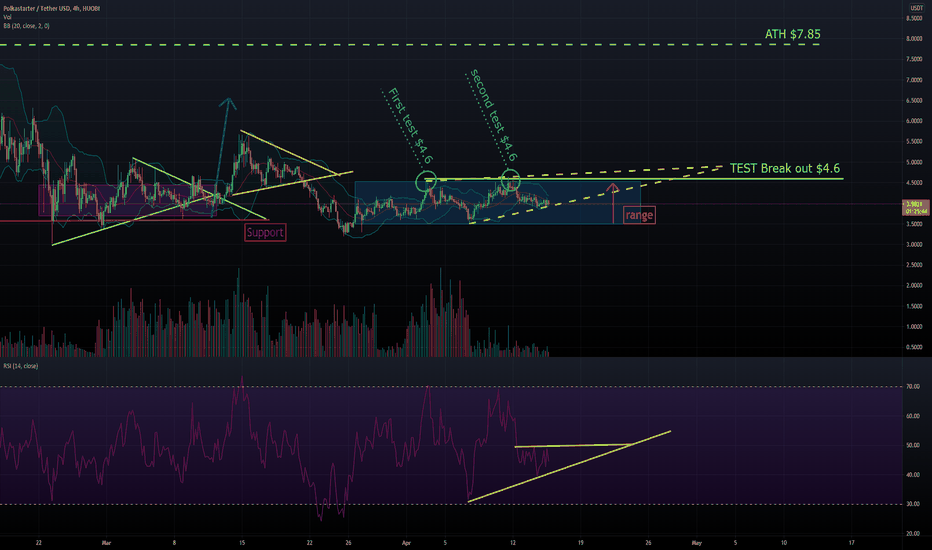
Task: Click the 10 date label on time axis
Action: tap(783, 543)
